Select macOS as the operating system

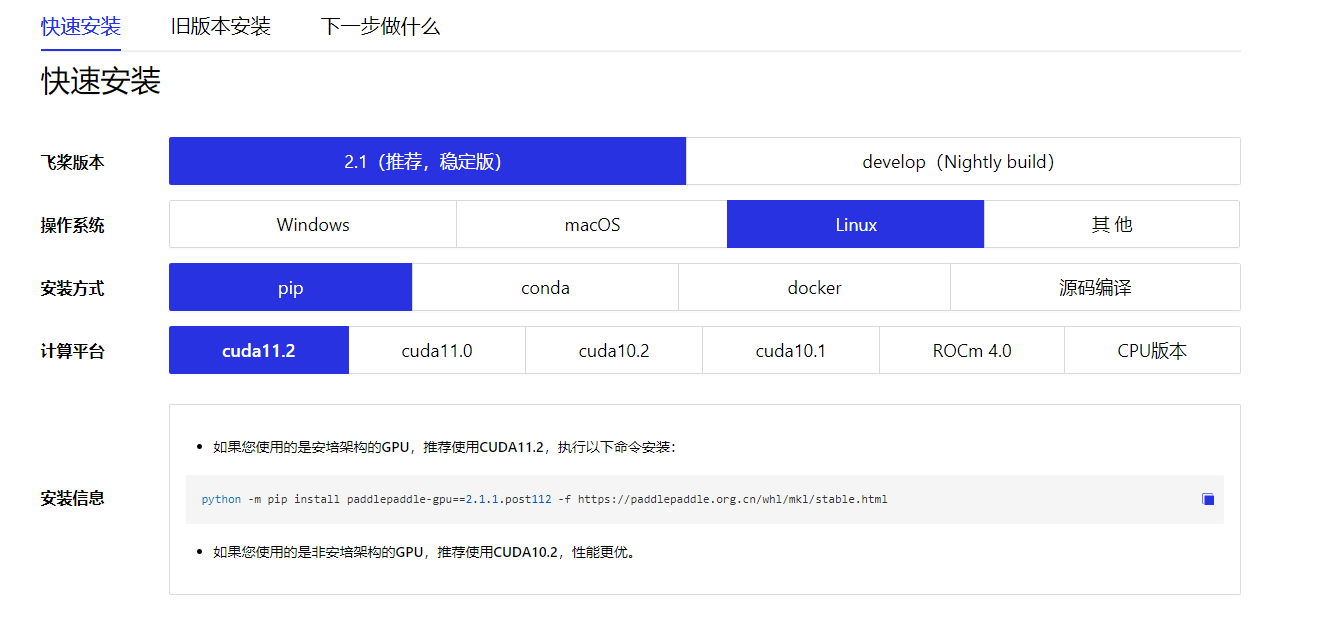point(591,224)
